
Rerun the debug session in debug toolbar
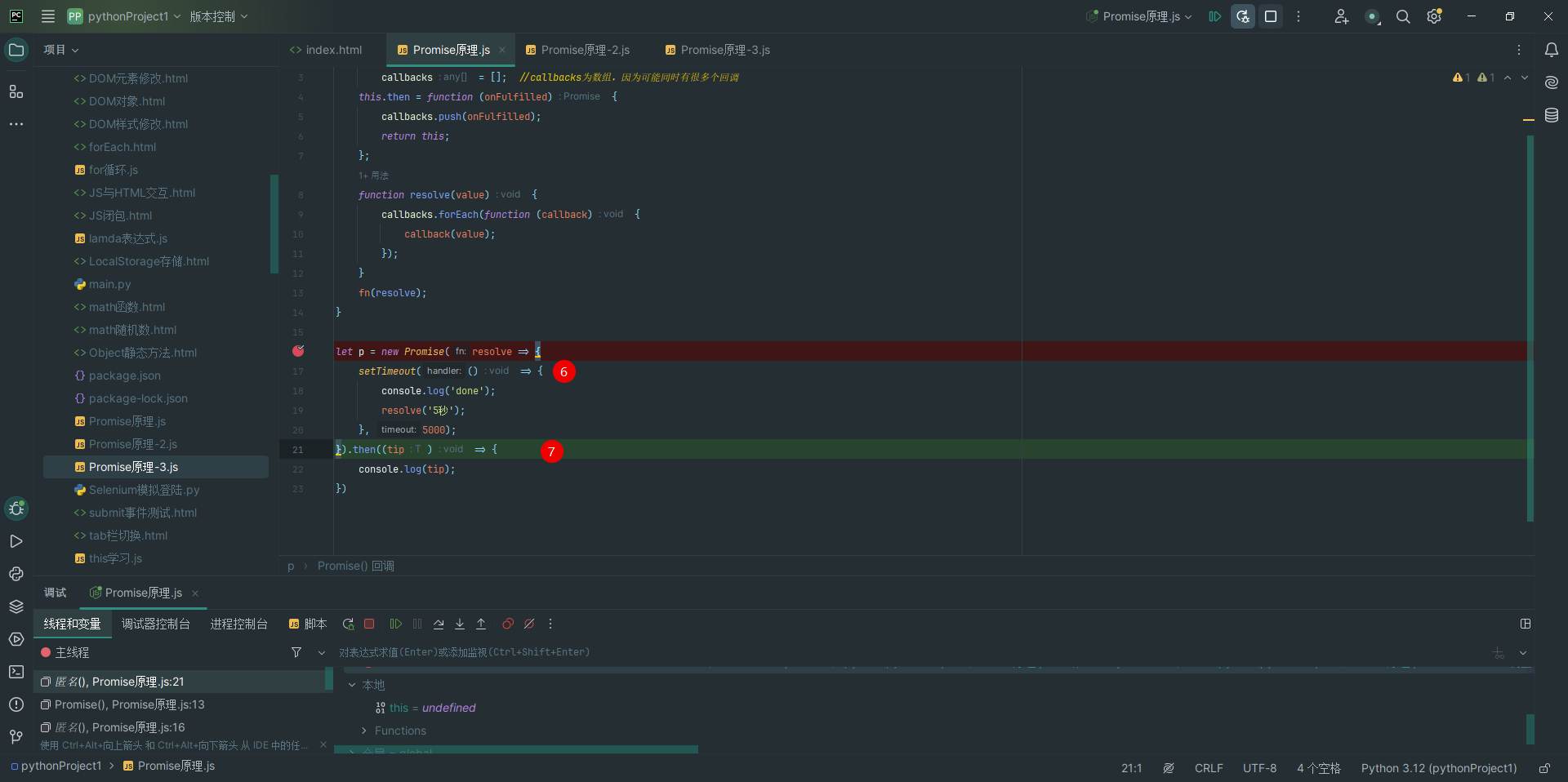[x=348, y=624]
